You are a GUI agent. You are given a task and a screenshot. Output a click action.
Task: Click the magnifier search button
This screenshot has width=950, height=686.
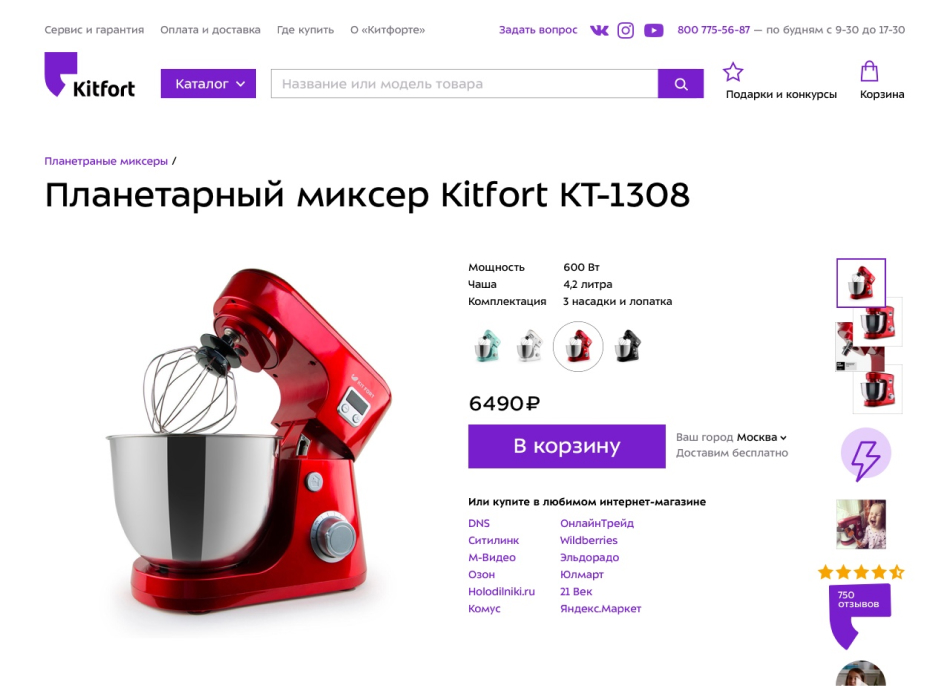pos(681,84)
